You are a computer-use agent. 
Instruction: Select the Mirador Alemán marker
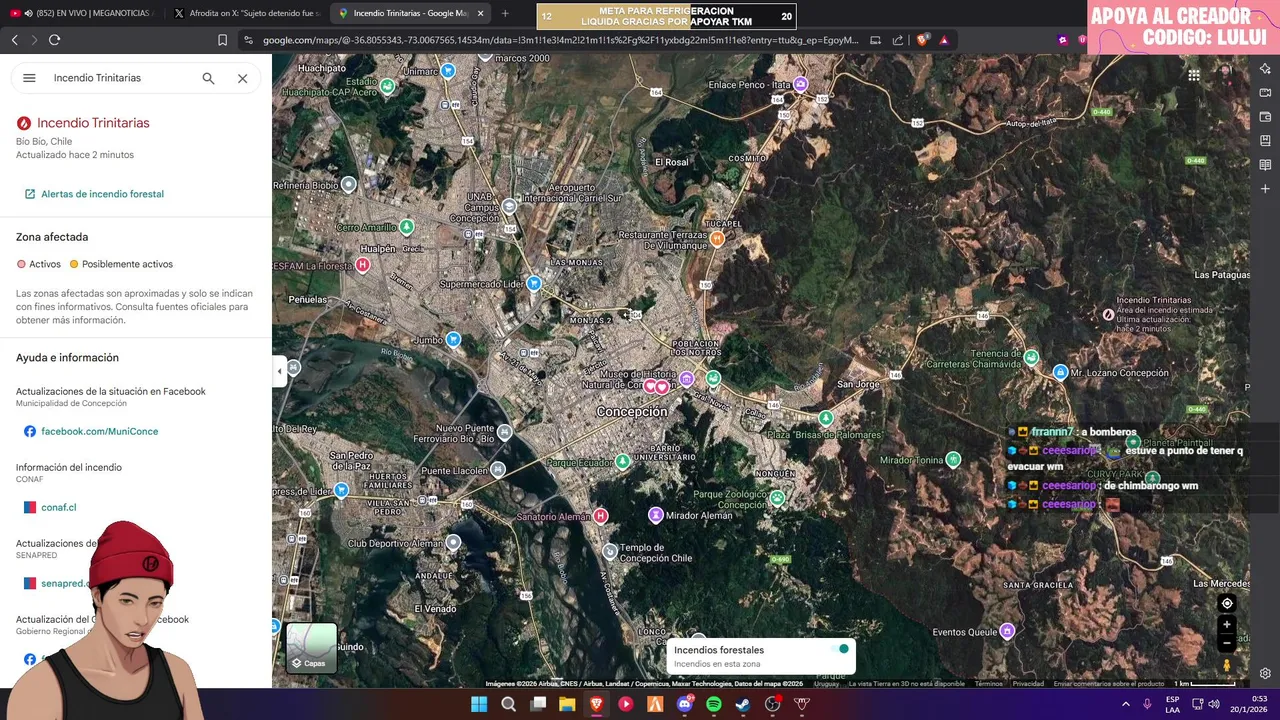click(x=656, y=515)
